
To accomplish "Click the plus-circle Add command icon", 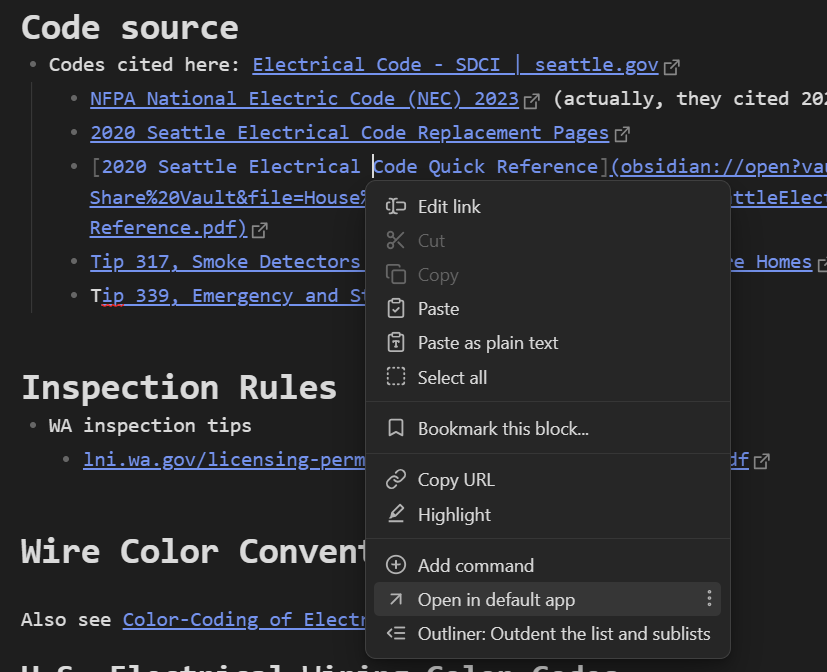I will pos(396,566).
